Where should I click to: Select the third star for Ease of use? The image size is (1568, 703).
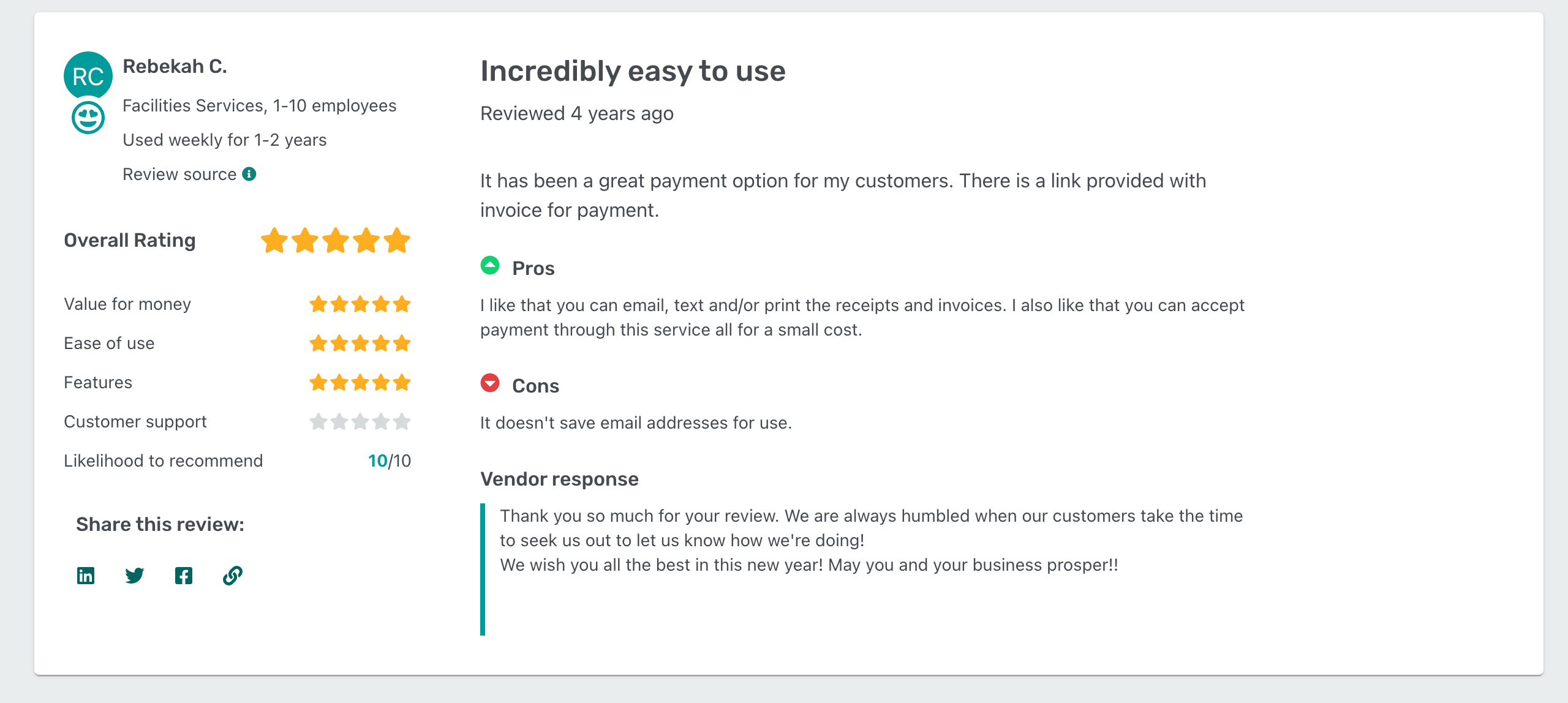360,343
